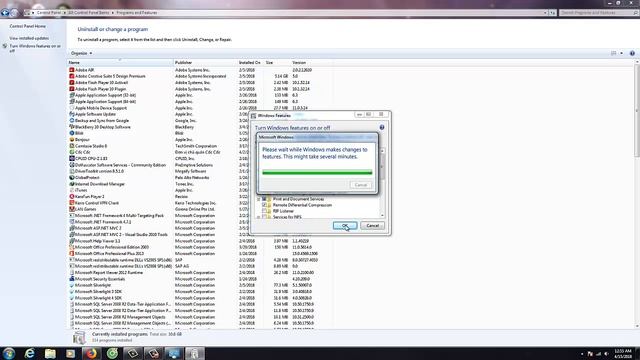This screenshot has width=640, height=360.
Task: Open the view options dropdown arrow
Action: (622, 53)
